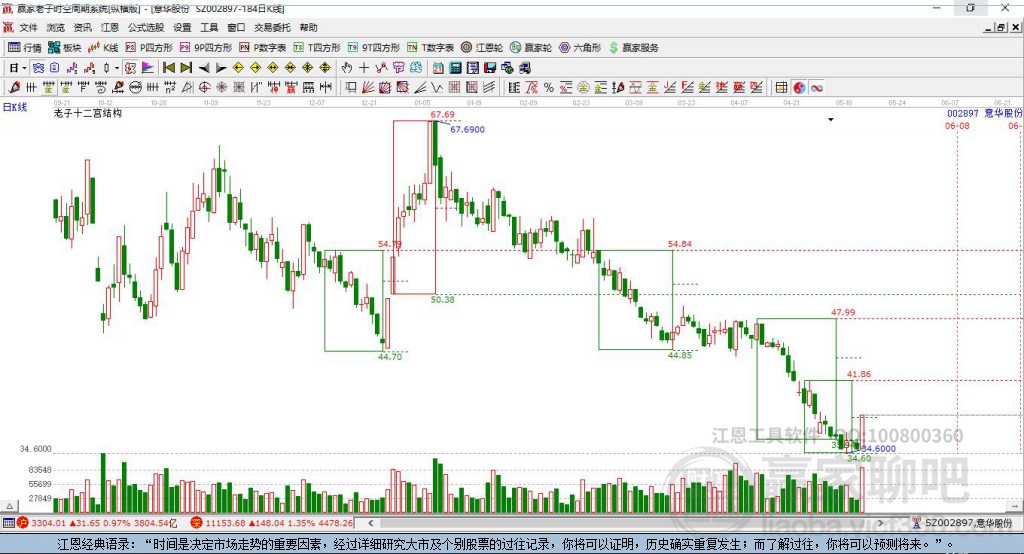
Task: Open the P数字表 tool
Action: [263, 47]
